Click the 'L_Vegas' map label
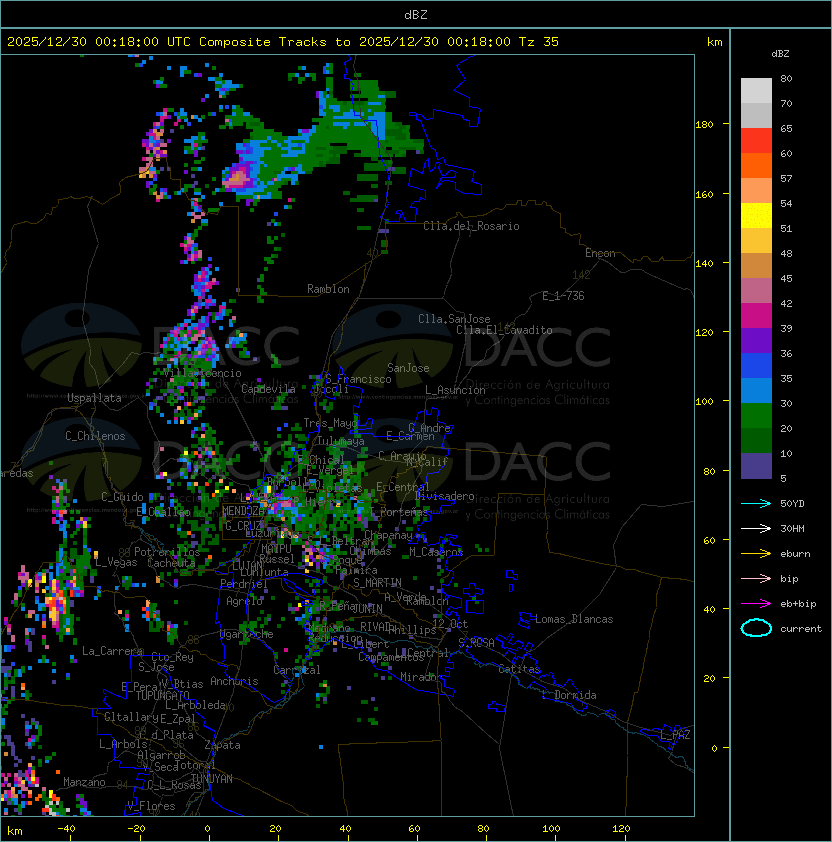Screen dimensions: 832x842 click(116, 562)
